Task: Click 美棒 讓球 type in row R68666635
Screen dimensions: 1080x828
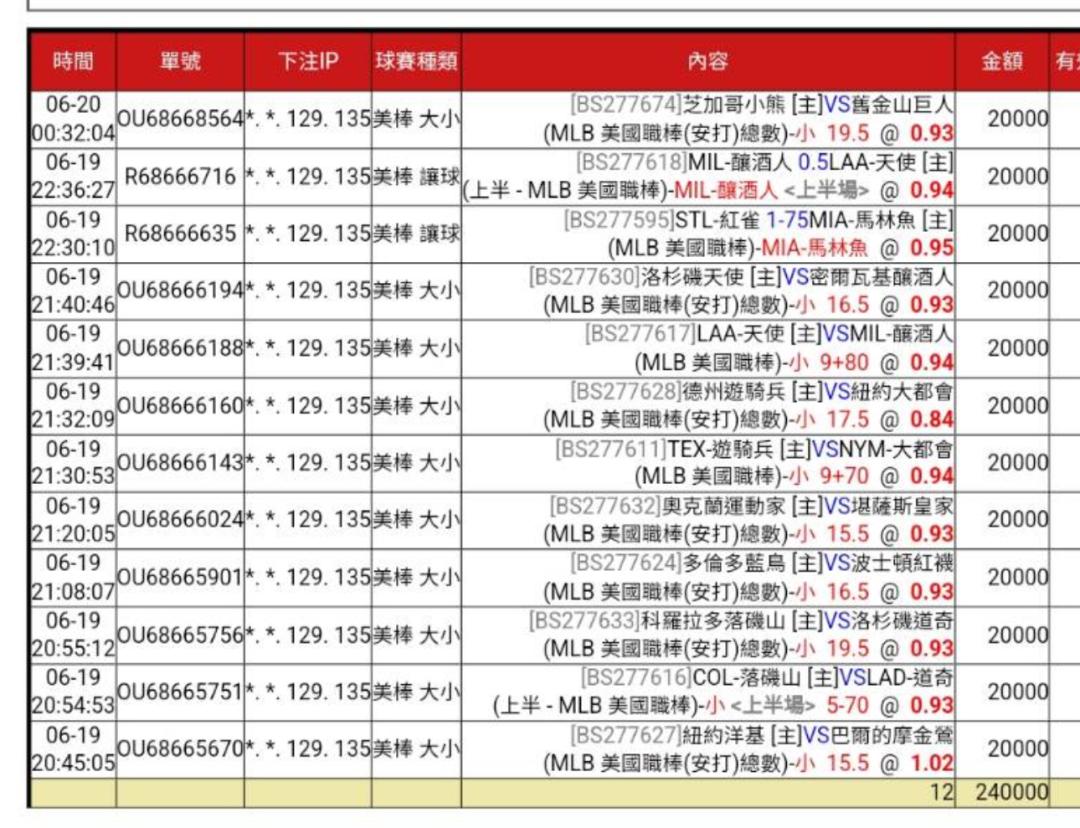Action: point(416,234)
